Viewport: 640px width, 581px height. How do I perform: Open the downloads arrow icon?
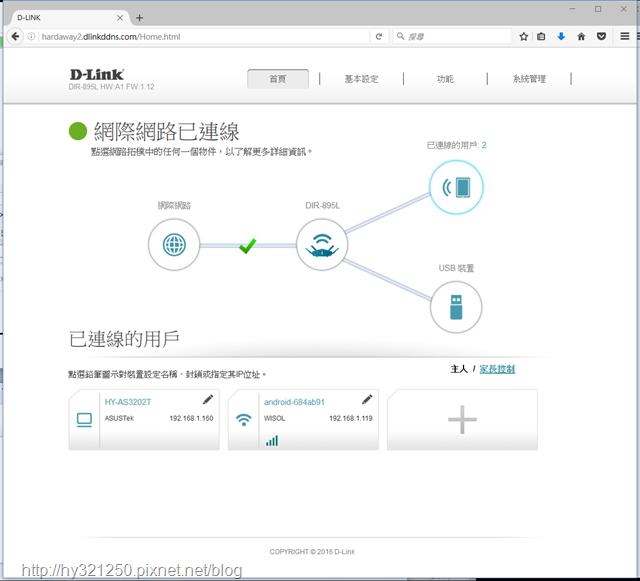click(561, 36)
